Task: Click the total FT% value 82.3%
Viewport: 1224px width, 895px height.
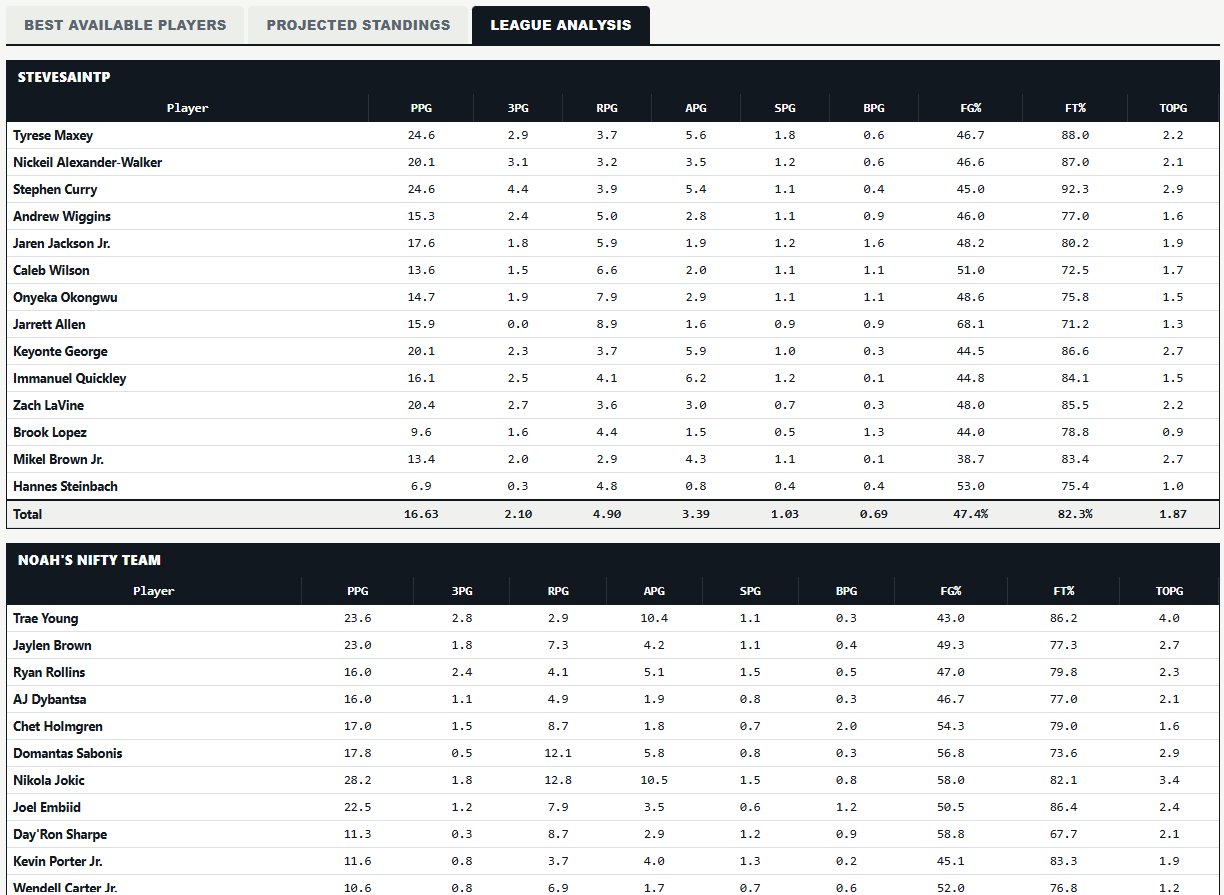Action: pos(1076,514)
